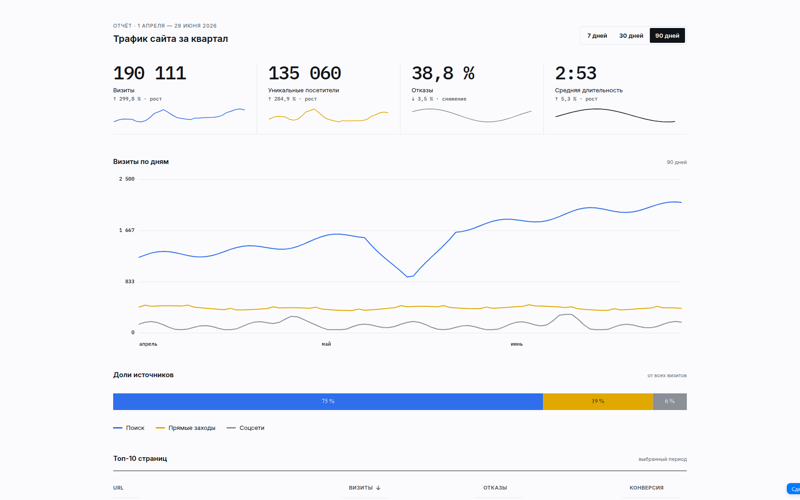Click the 135 060 unique visitors value
800x500 pixels.
pyautogui.click(x=305, y=73)
